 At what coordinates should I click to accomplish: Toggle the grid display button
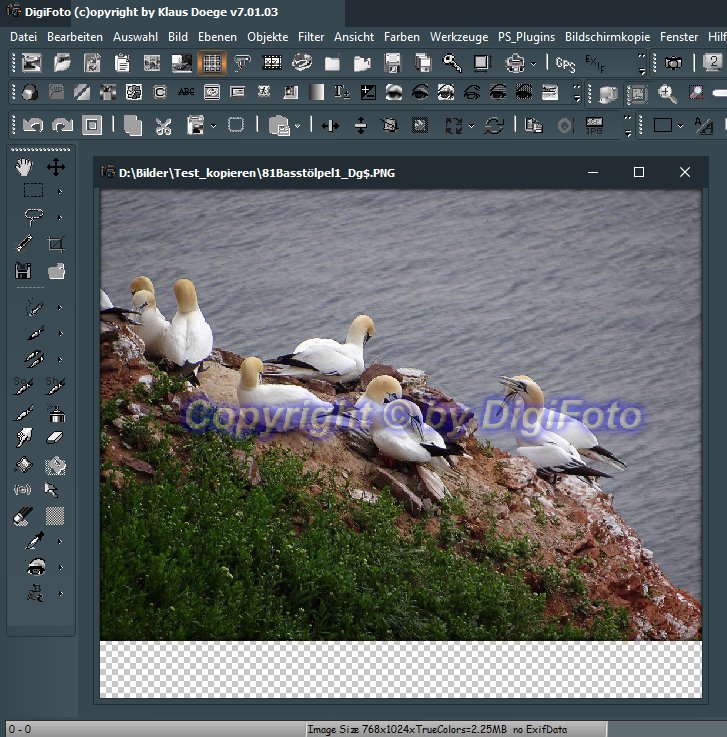click(211, 63)
